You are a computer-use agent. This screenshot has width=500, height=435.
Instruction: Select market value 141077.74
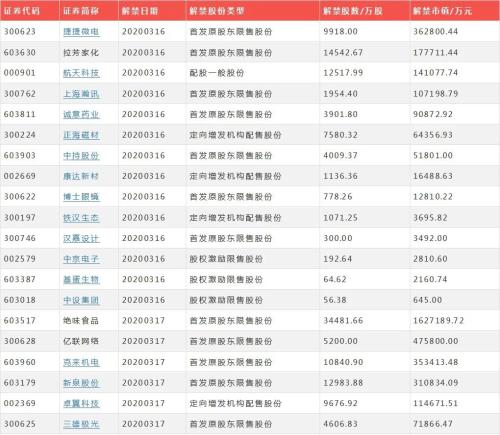coord(436,73)
